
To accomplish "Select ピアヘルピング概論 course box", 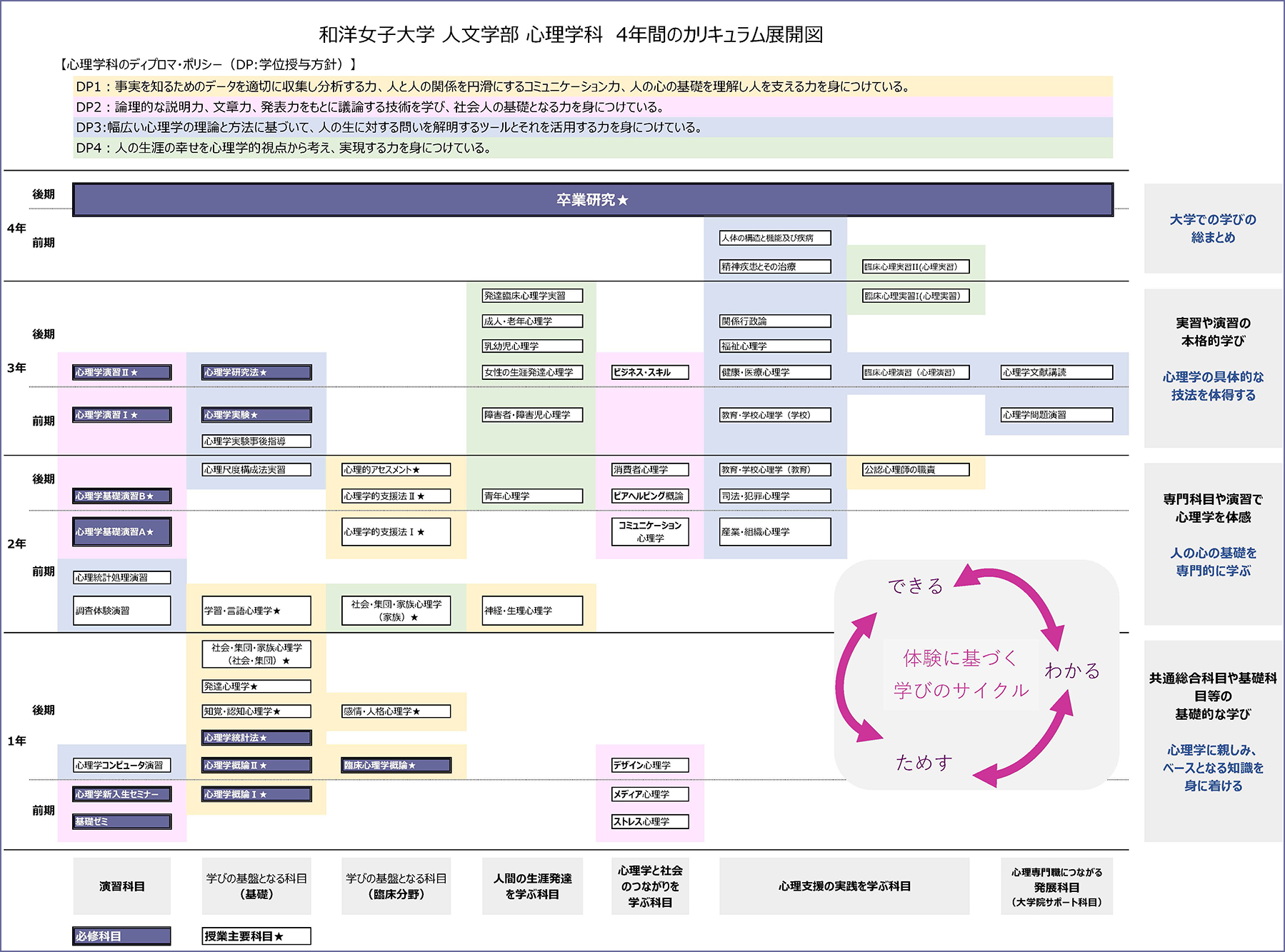I will coord(650,496).
